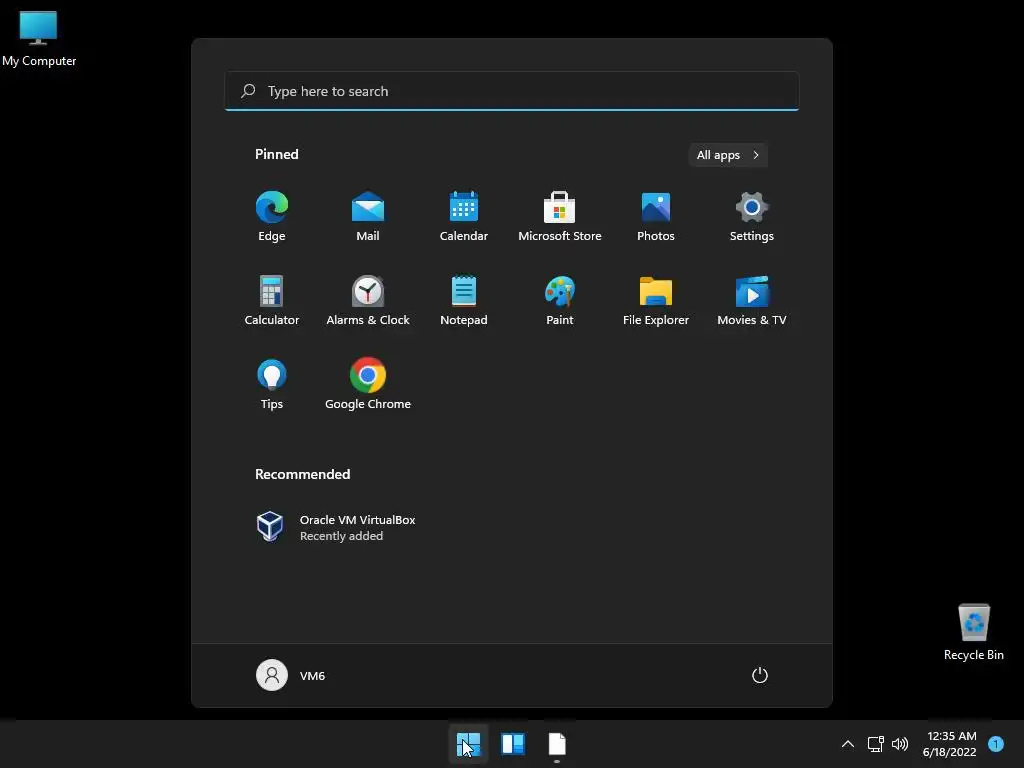The image size is (1024, 768).
Task: Open the VM6 user account menu
Action: pos(291,675)
